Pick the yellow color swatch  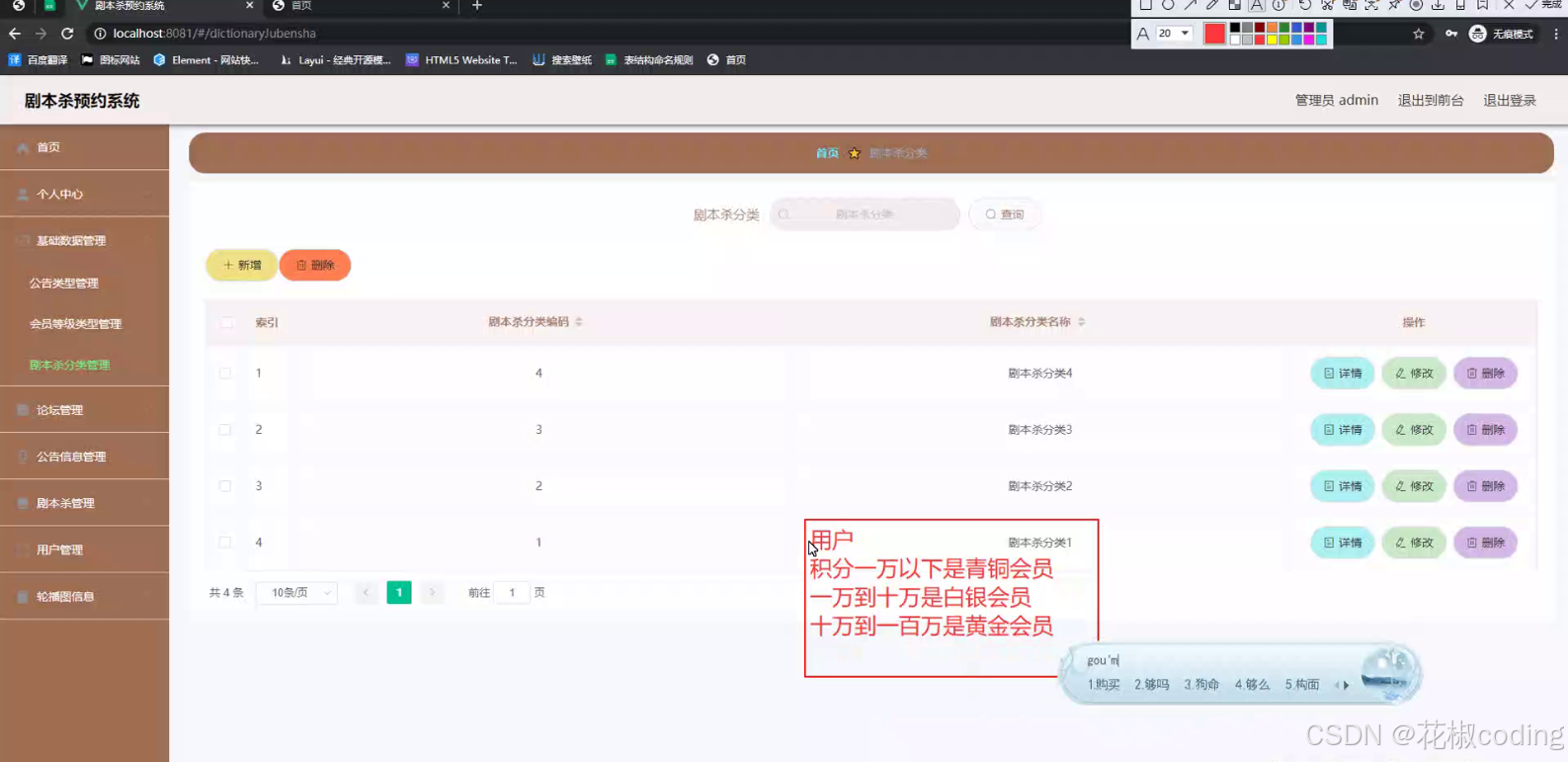coord(1272,40)
